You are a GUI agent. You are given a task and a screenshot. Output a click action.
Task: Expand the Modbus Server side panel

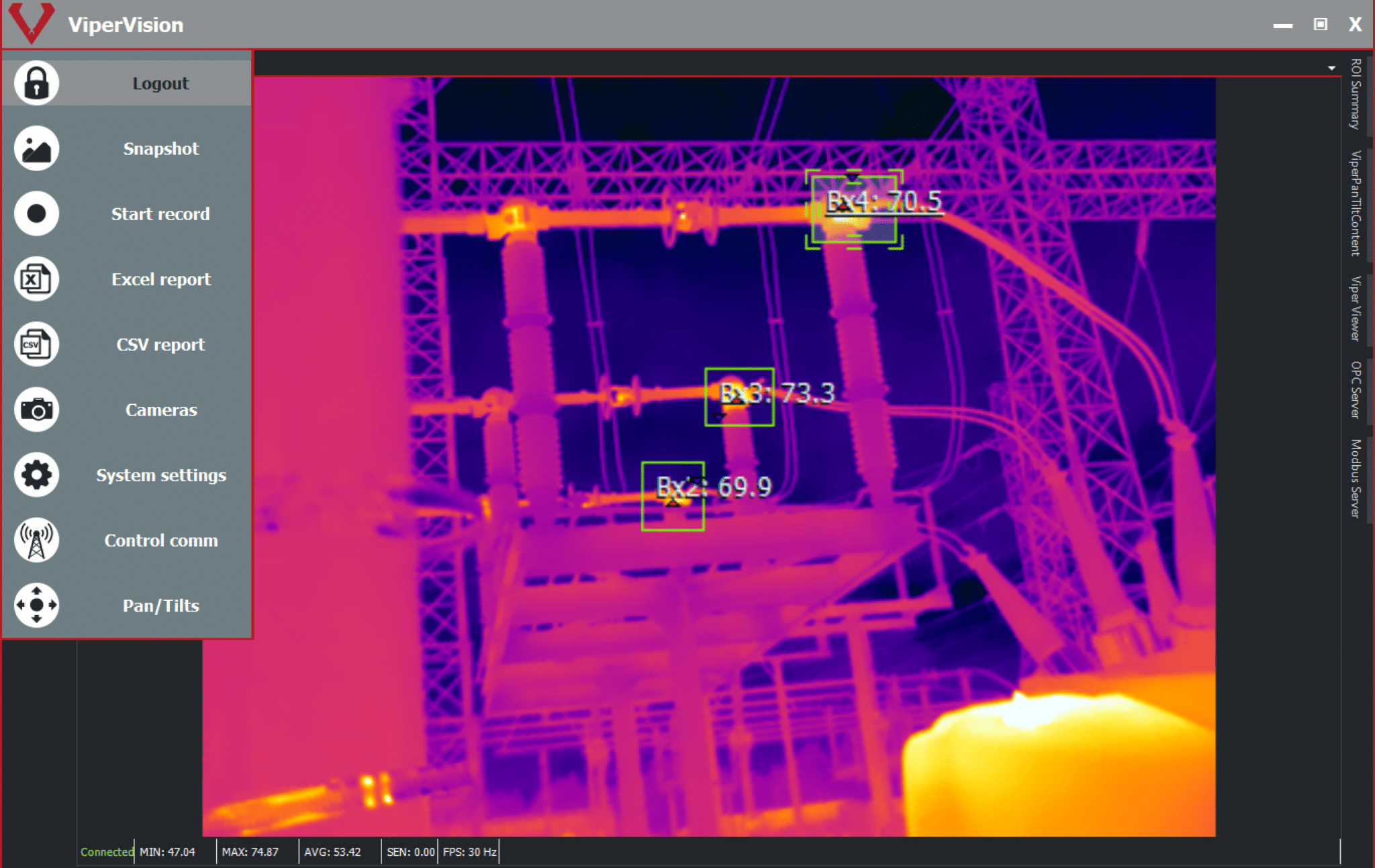click(x=1356, y=478)
